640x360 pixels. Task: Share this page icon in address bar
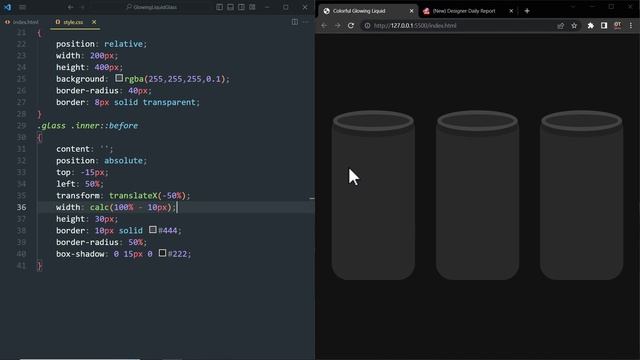pyautogui.click(x=560, y=25)
